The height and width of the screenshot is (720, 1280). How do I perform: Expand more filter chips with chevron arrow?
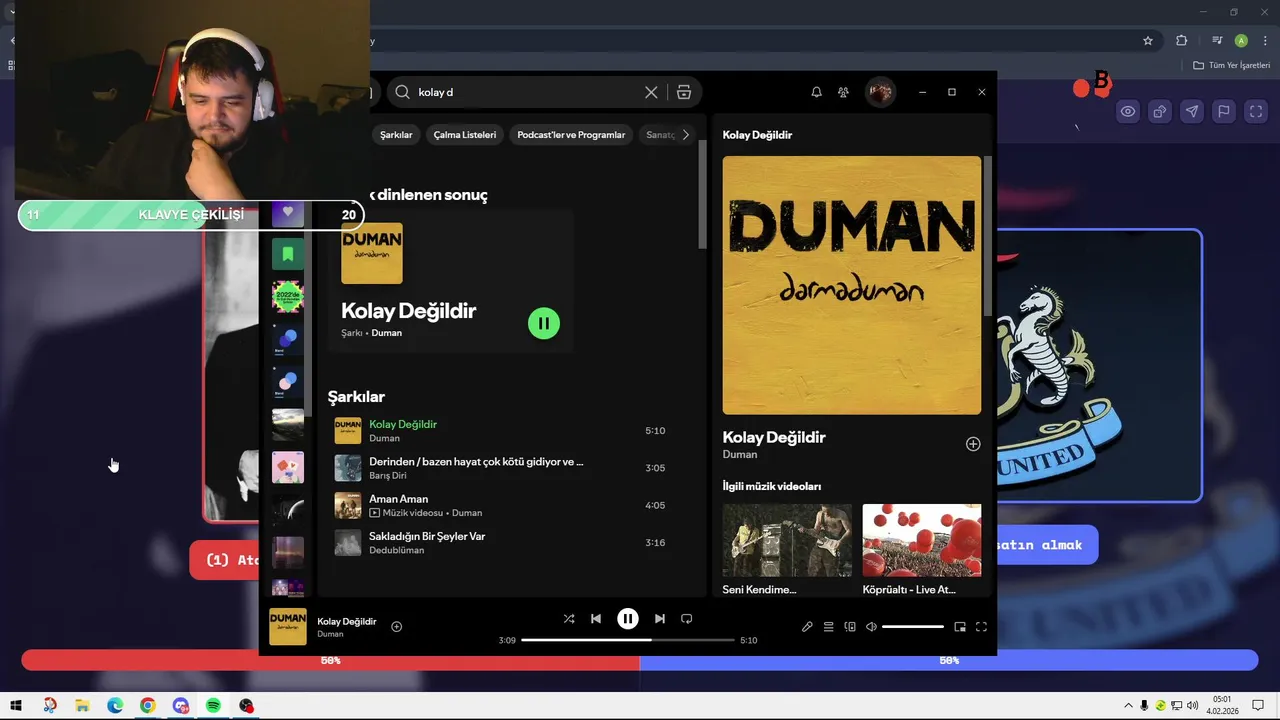coord(685,135)
